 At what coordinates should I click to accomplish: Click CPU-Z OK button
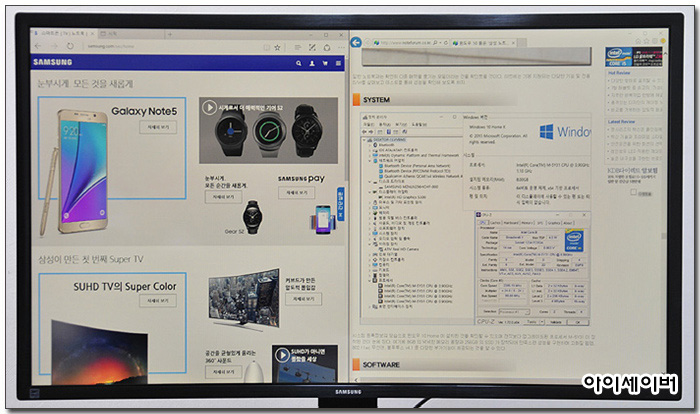pyautogui.click(x=578, y=322)
